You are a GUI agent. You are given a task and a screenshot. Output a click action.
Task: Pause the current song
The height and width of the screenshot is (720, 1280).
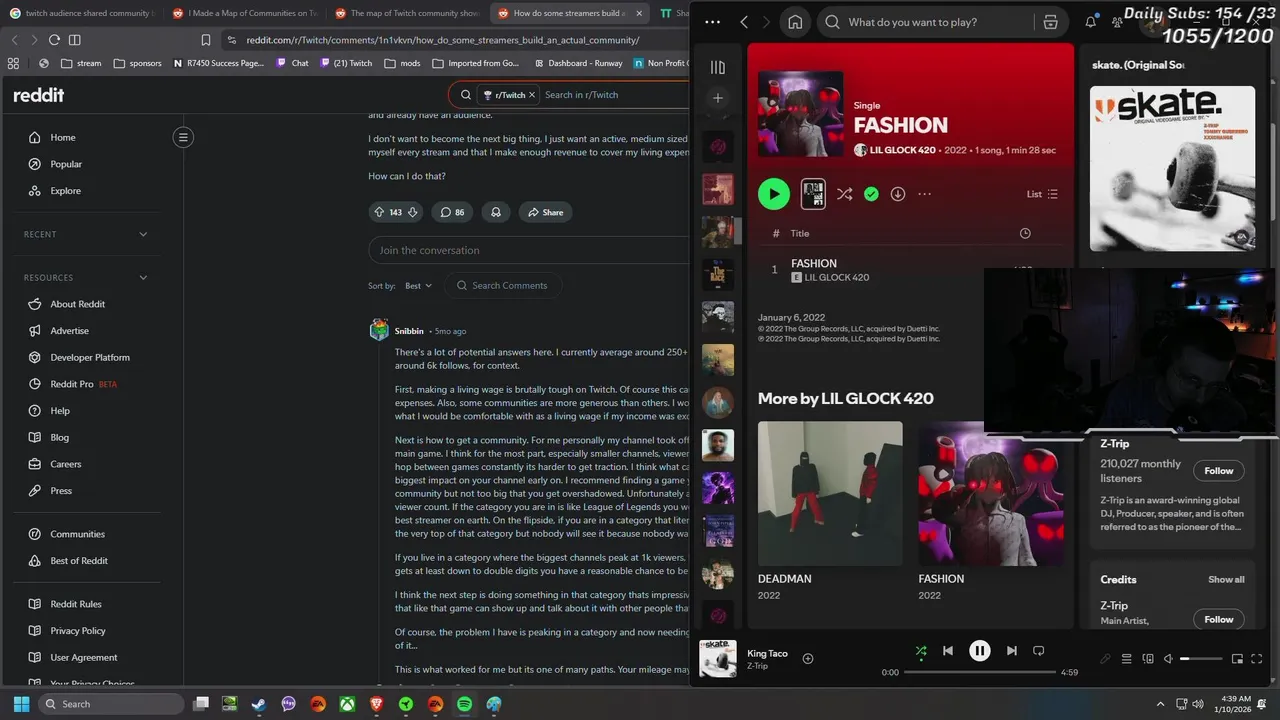[x=980, y=650]
